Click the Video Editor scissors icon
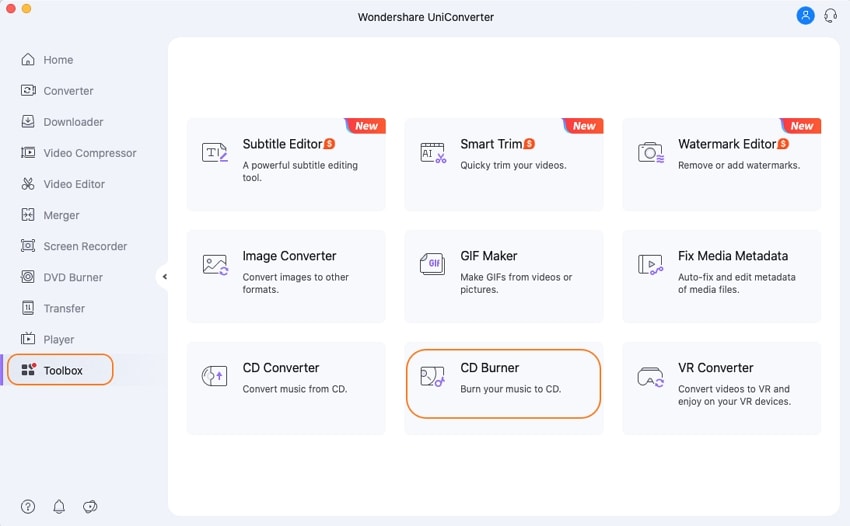 [x=28, y=184]
